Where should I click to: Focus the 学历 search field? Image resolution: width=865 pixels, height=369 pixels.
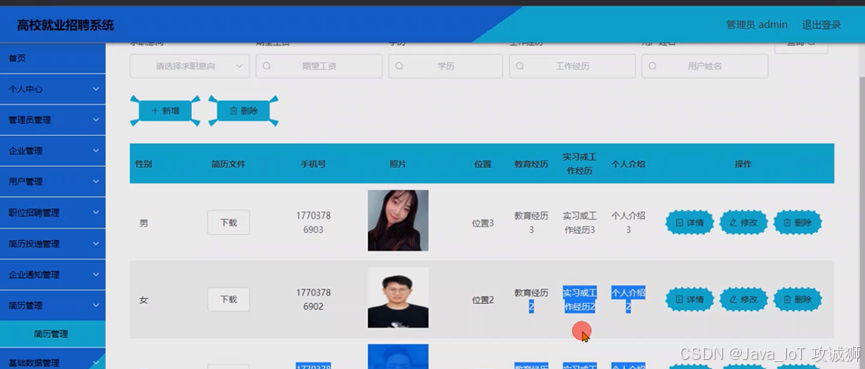[x=445, y=66]
